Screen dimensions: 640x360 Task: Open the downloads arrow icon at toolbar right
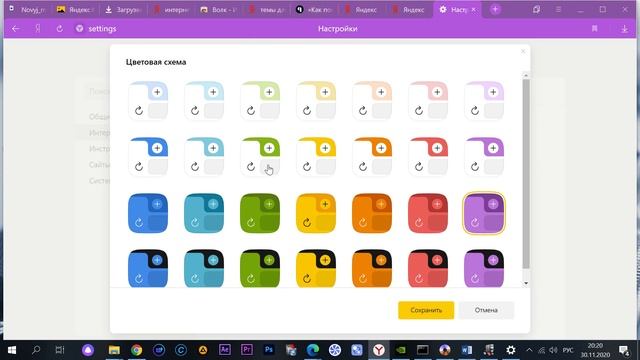point(624,29)
